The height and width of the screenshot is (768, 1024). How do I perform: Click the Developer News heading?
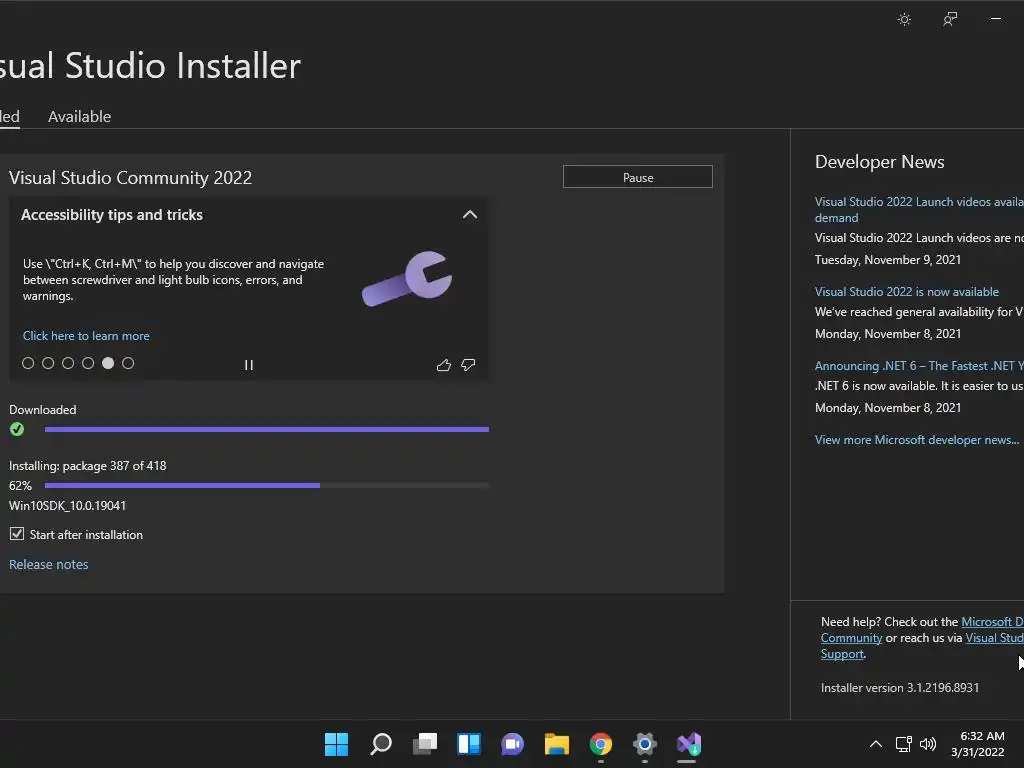coord(879,162)
